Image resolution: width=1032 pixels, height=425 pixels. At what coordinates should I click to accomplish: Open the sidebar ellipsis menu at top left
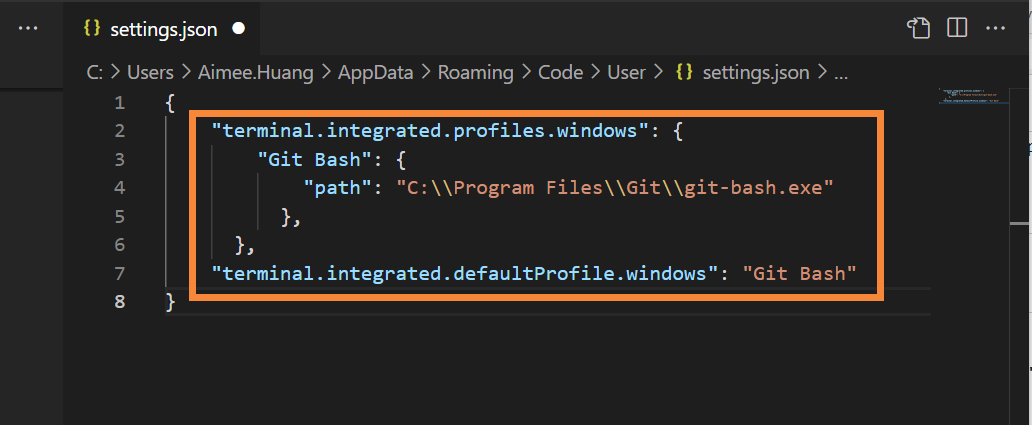coord(28,28)
